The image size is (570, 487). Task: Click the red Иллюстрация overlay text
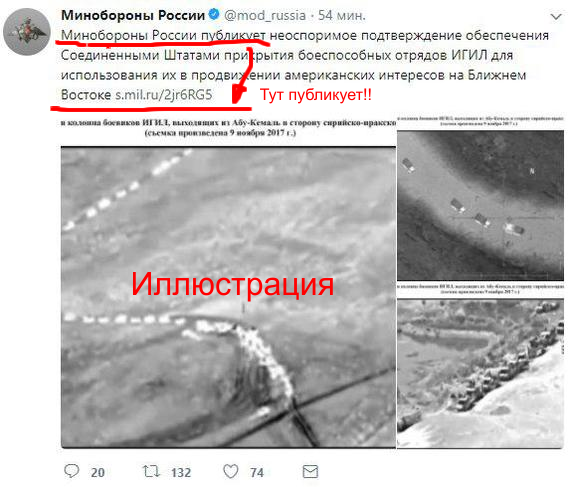(232, 285)
